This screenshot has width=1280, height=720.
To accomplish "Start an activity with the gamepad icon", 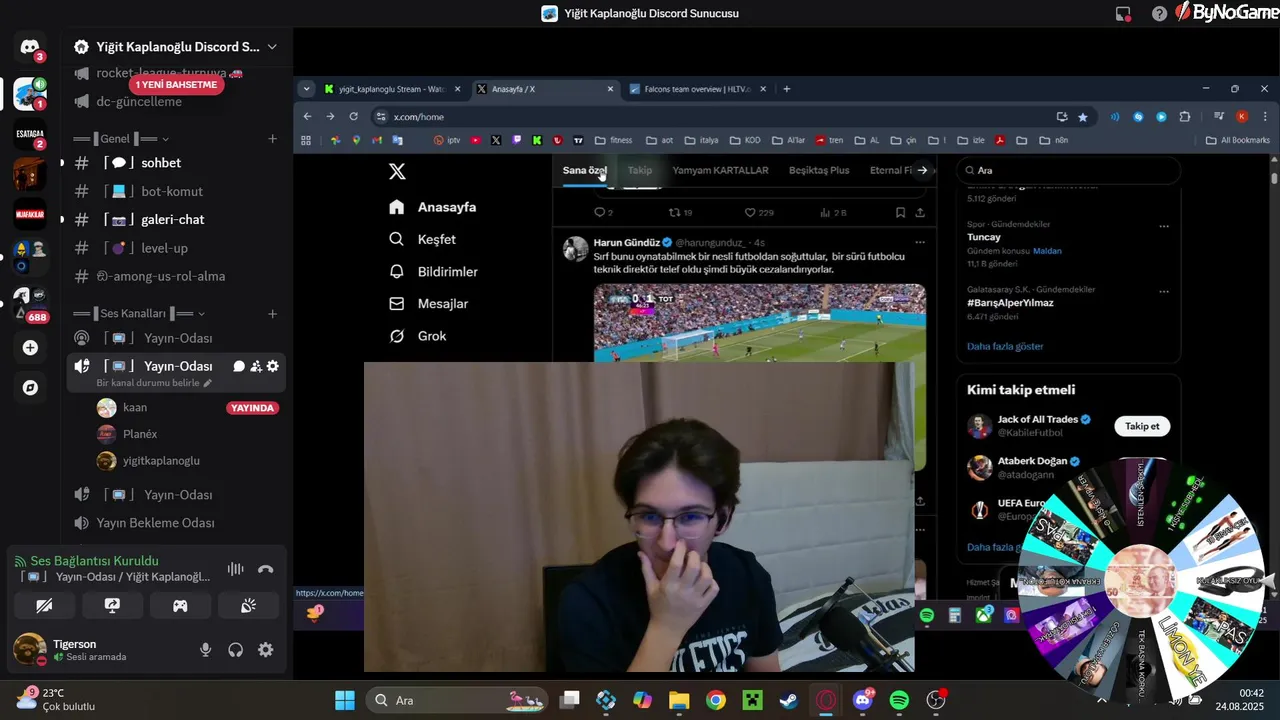I will tap(180, 605).
